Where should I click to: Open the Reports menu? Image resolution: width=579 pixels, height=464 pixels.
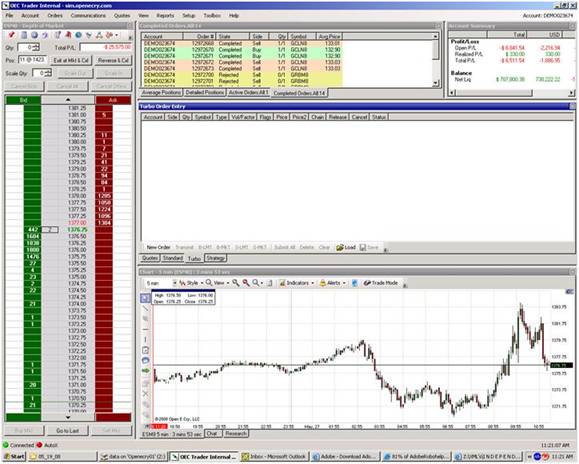[165, 16]
